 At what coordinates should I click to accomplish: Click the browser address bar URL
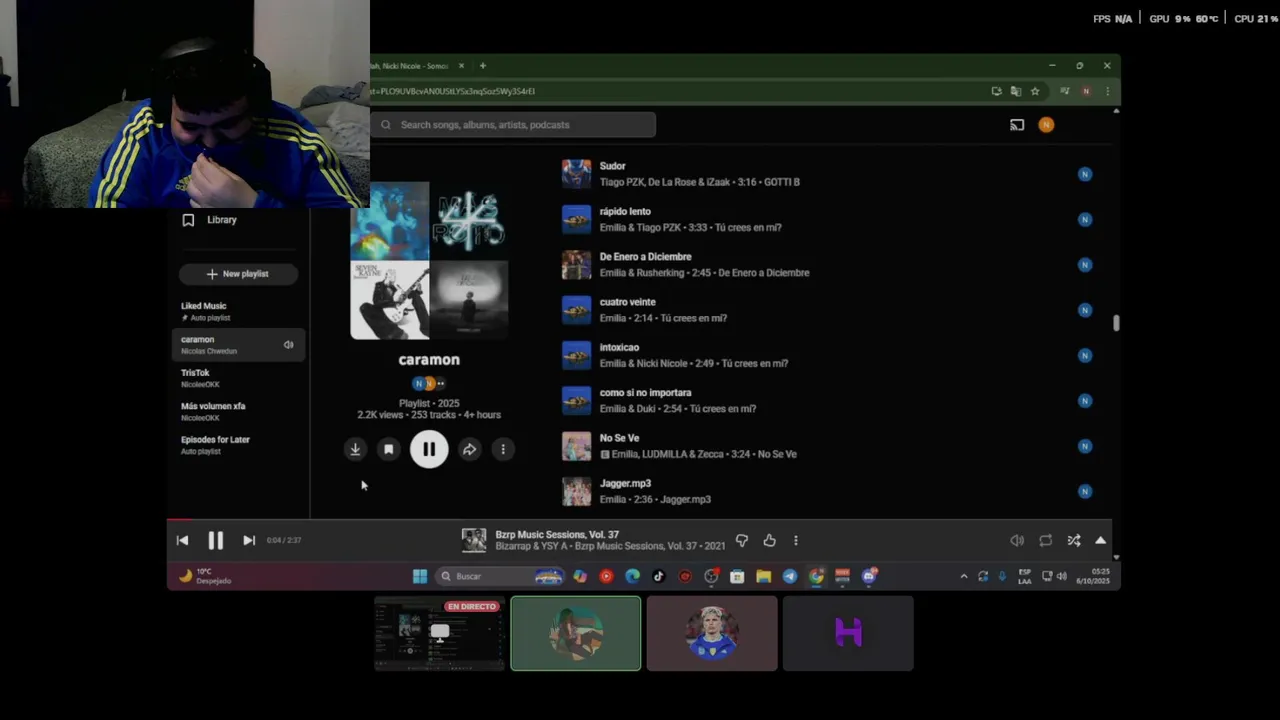(453, 91)
